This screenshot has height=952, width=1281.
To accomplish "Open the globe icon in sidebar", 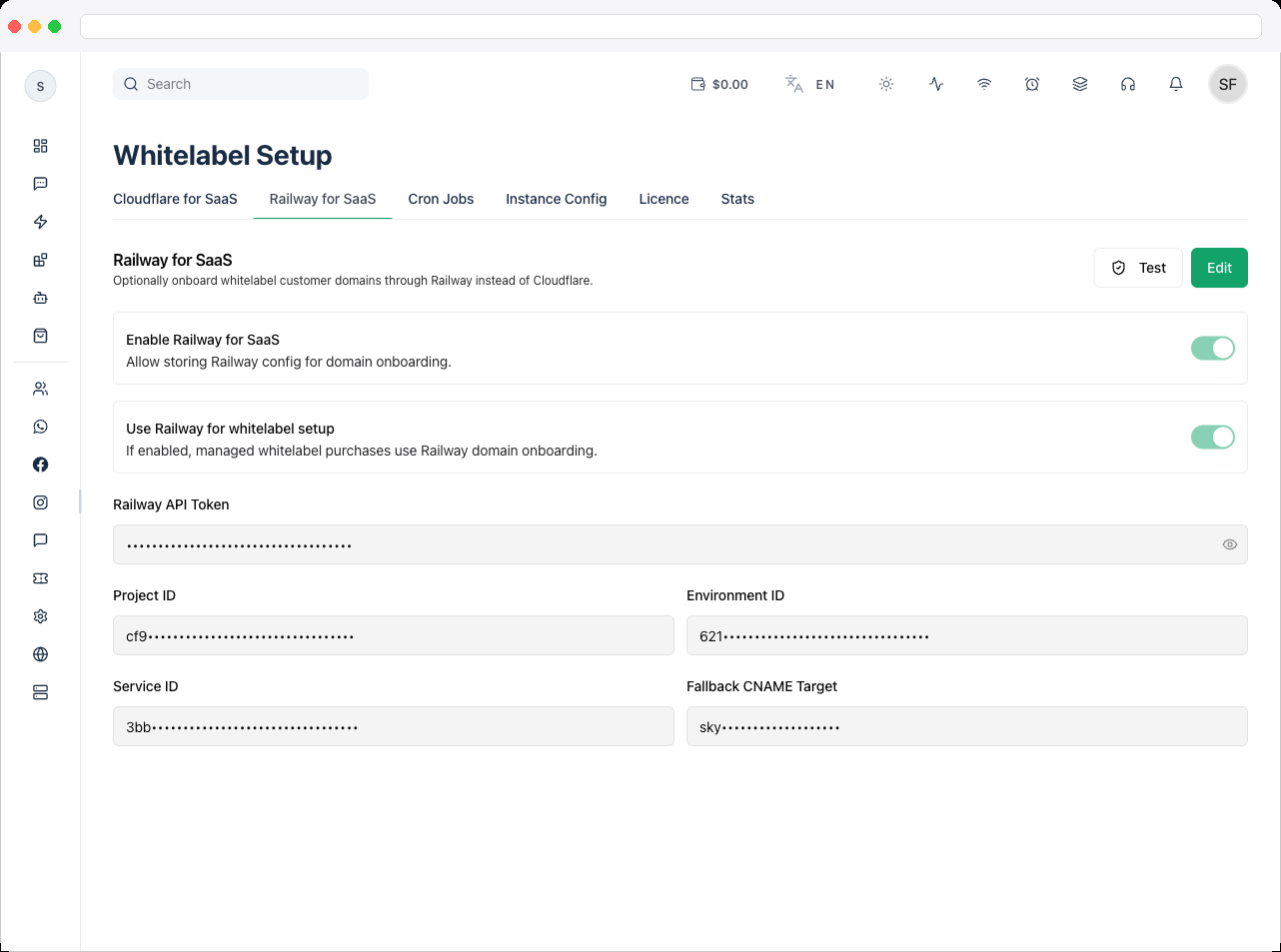I will pos(40,654).
